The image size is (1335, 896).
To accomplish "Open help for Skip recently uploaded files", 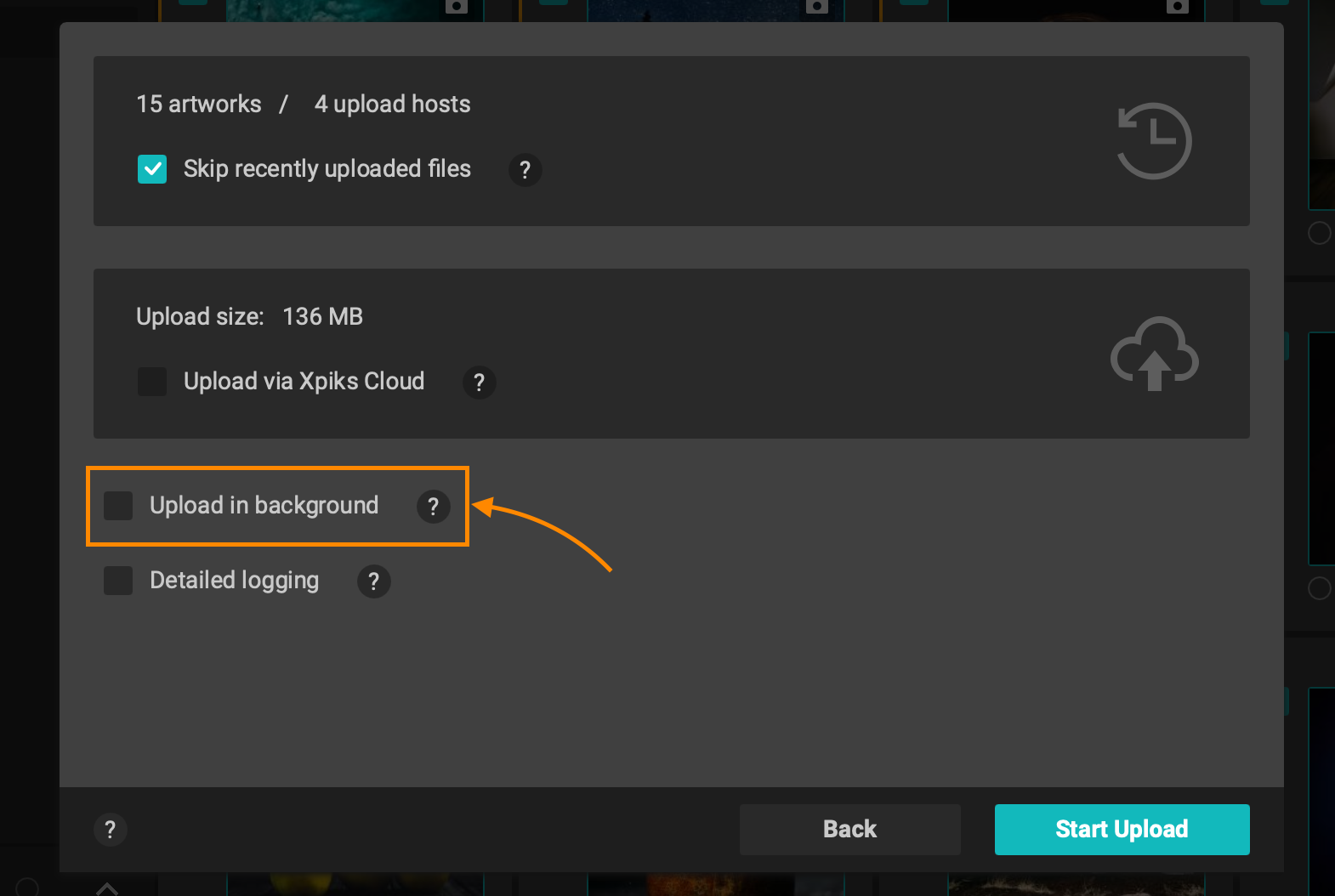I will (525, 170).
